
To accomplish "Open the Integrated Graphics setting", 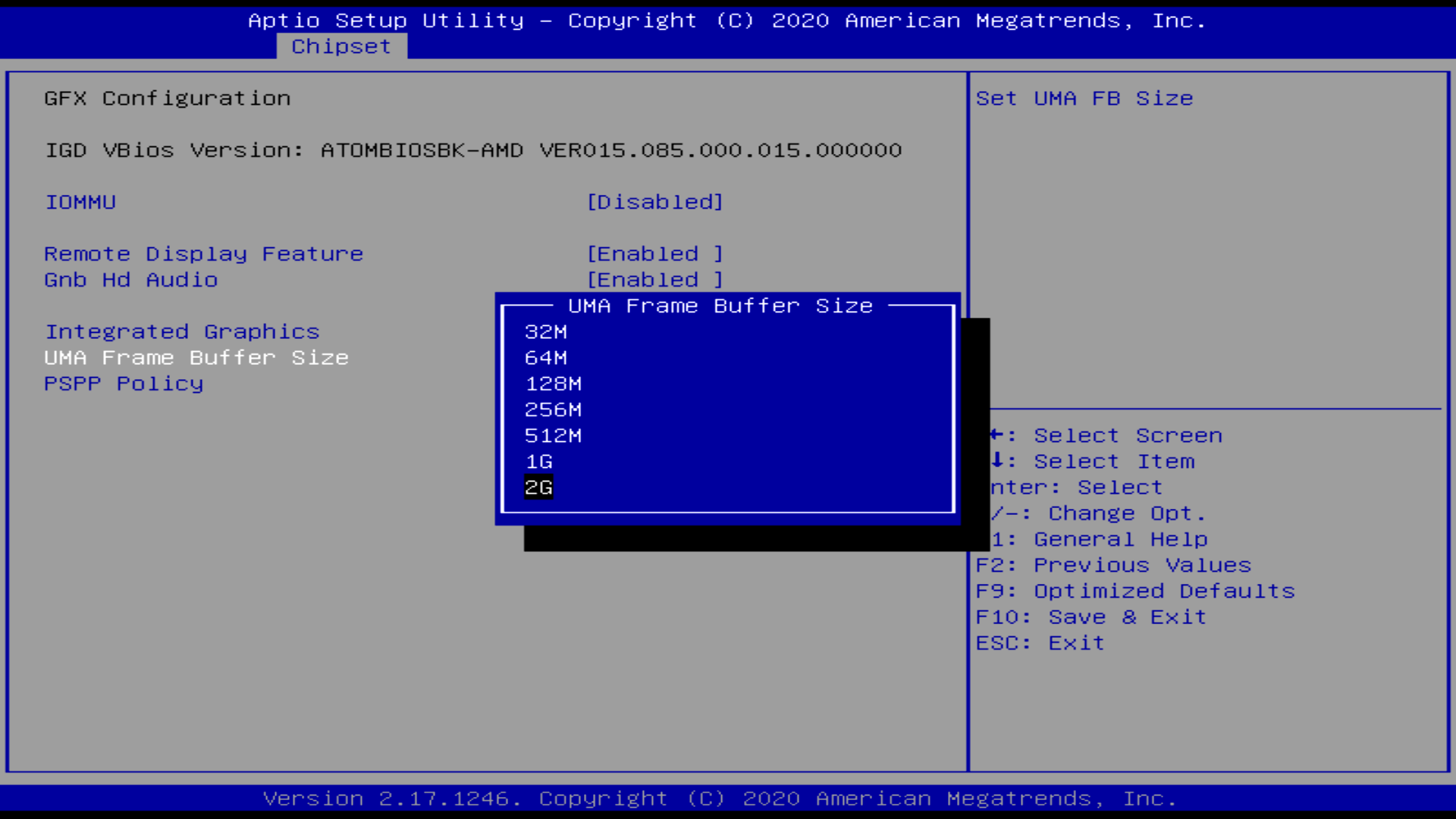I will click(x=182, y=332).
